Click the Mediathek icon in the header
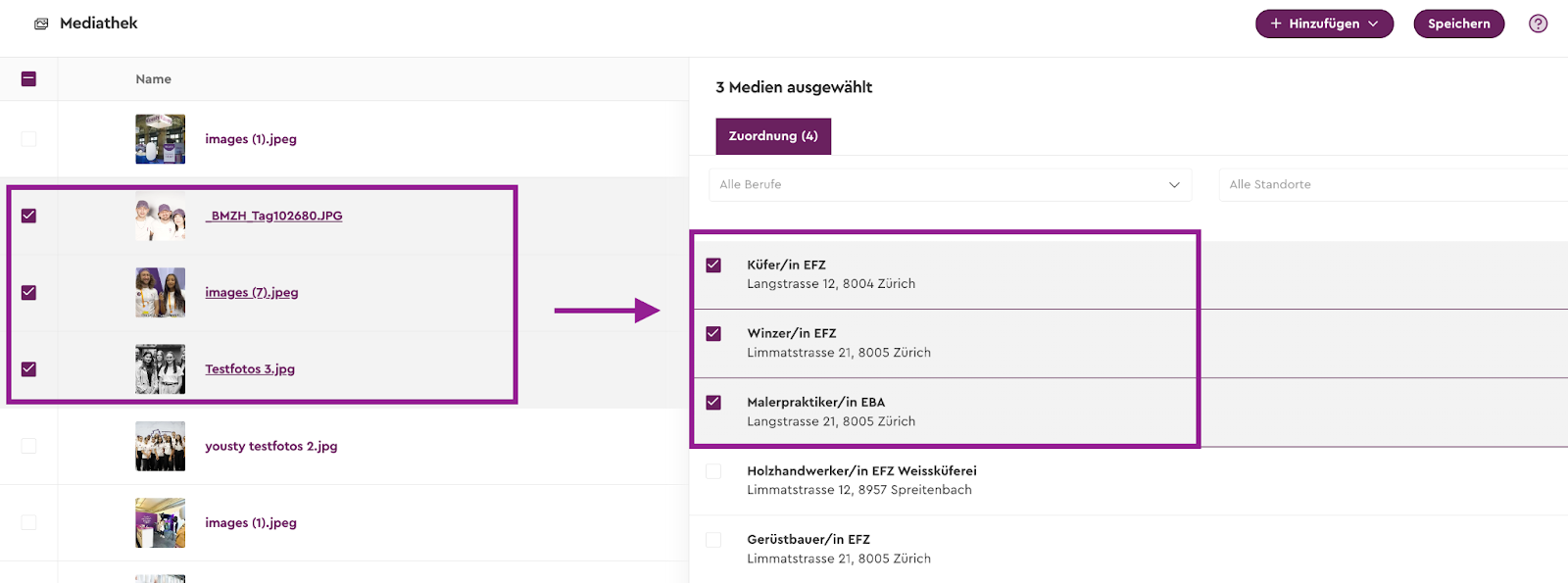Viewport: 1568px width, 583px height. (41, 24)
